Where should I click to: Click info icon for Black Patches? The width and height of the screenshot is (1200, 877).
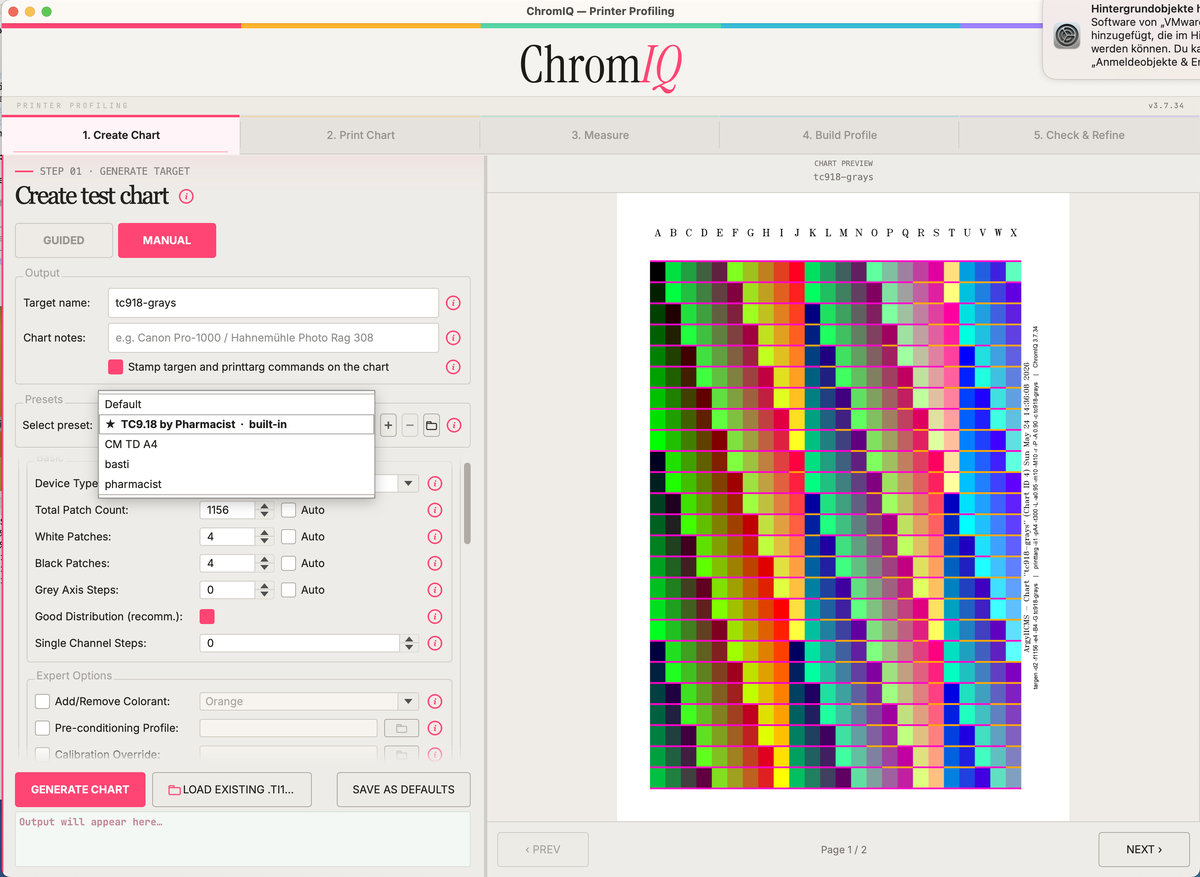(x=435, y=563)
